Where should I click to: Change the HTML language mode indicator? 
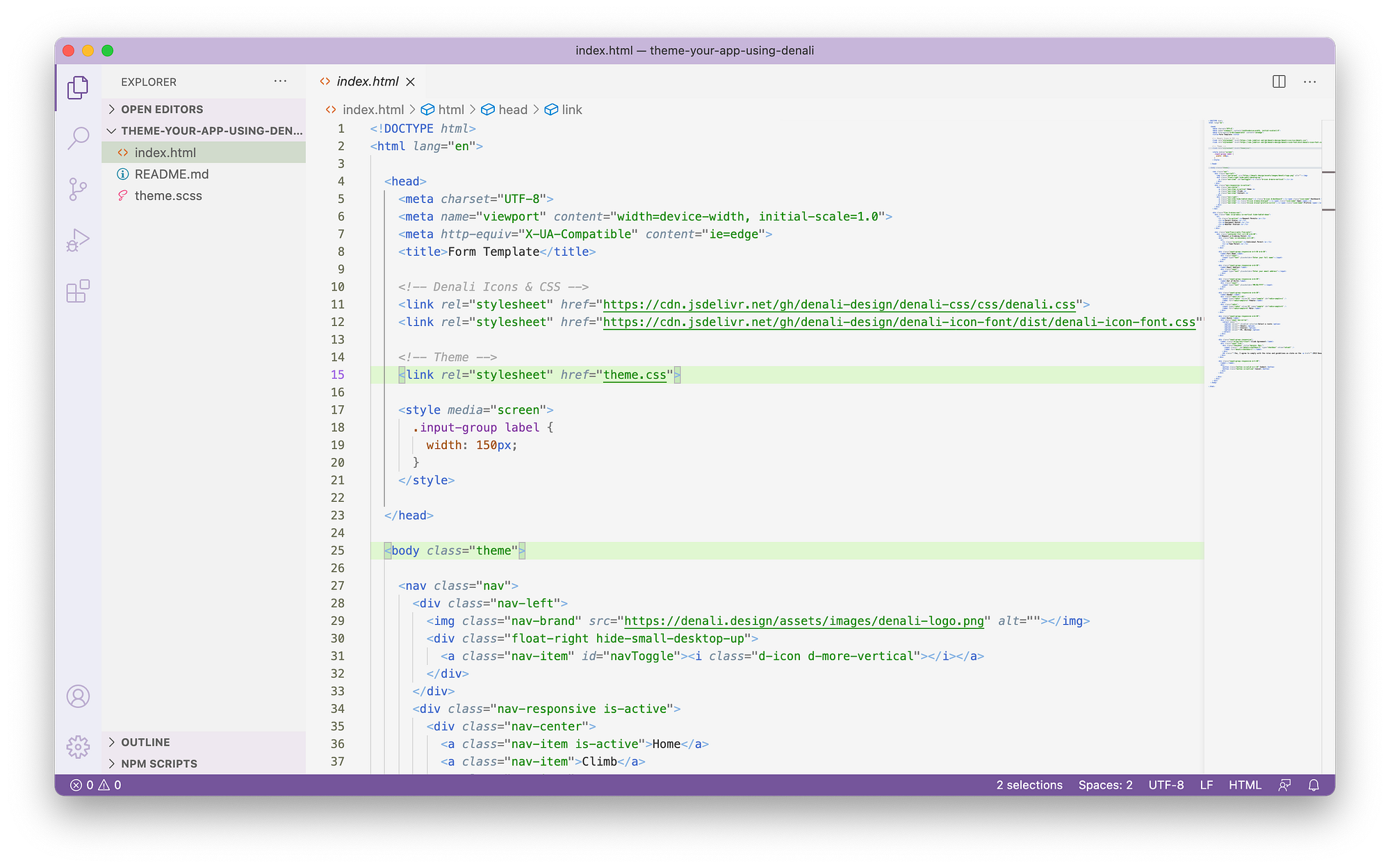point(1245,785)
